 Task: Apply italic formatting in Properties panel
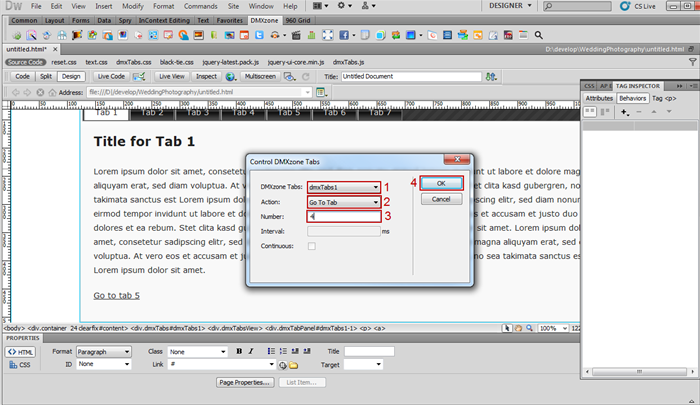pos(251,351)
